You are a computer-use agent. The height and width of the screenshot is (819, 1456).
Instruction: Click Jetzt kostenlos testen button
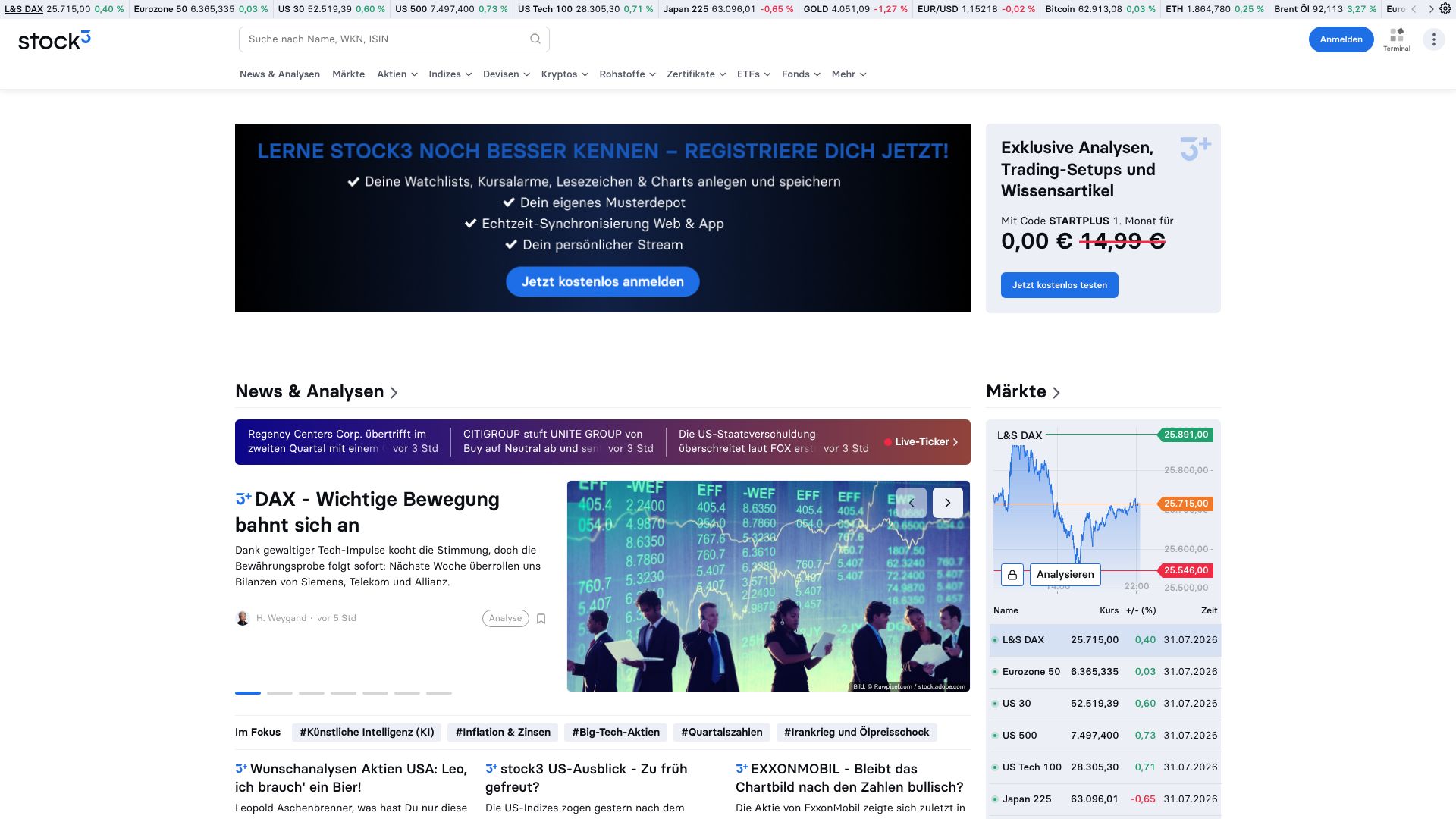(1059, 285)
